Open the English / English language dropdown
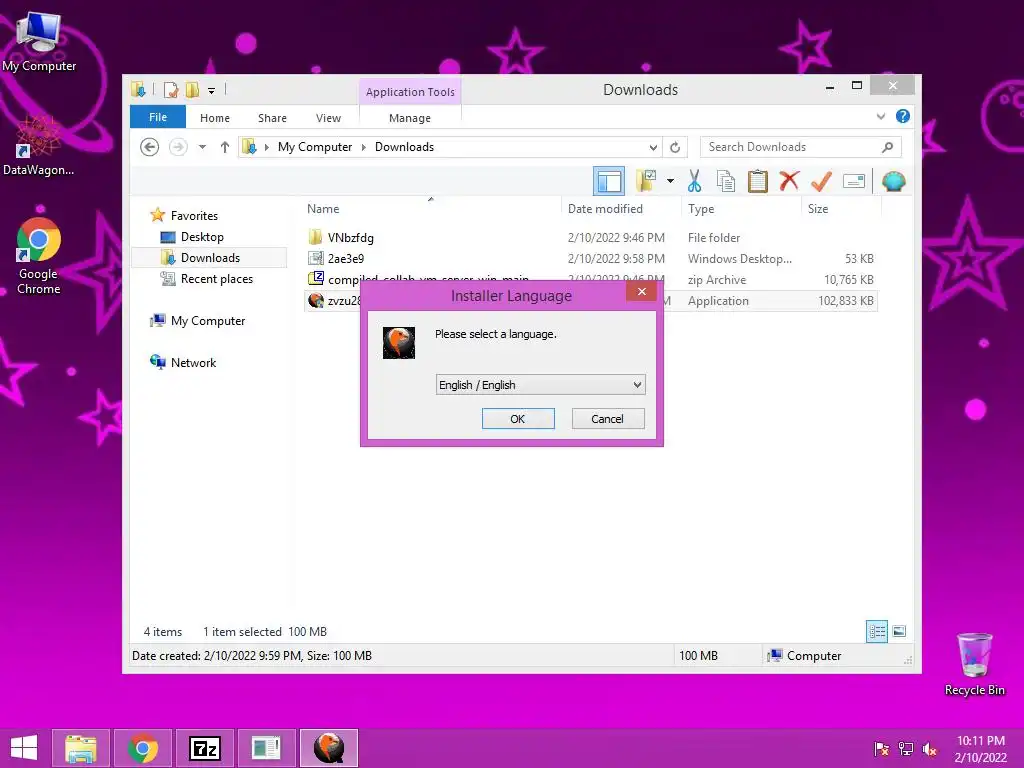Viewport: 1024px width, 768px height. pyautogui.click(x=540, y=385)
